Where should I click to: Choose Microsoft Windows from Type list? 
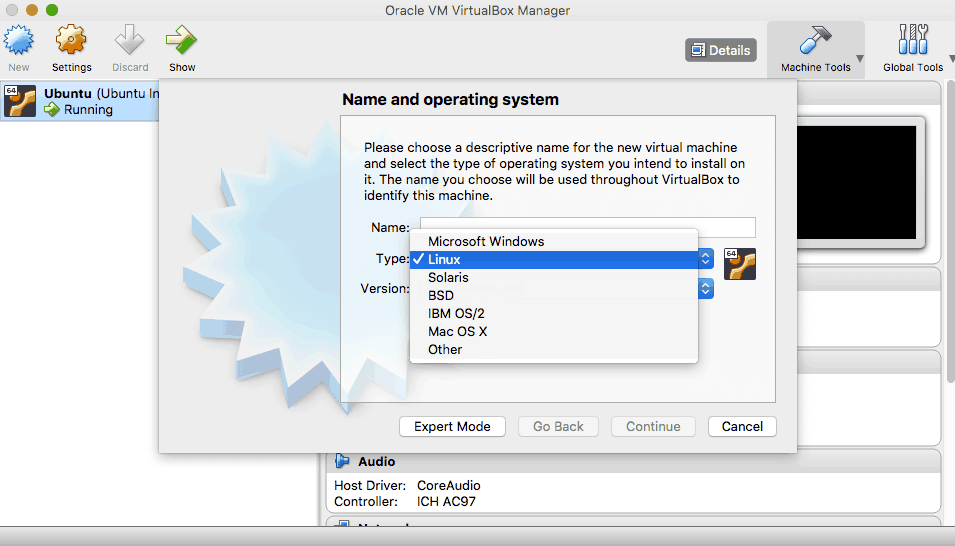click(554, 241)
